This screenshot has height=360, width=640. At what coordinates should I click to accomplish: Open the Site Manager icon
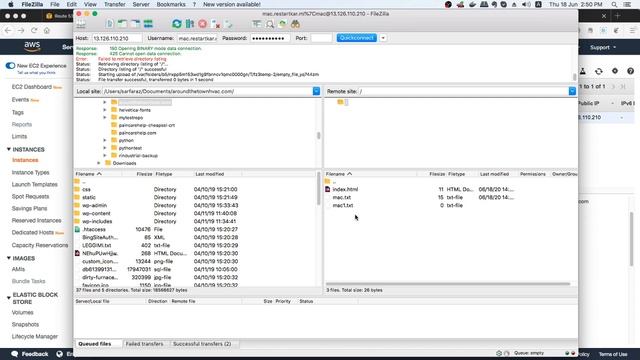click(81, 24)
